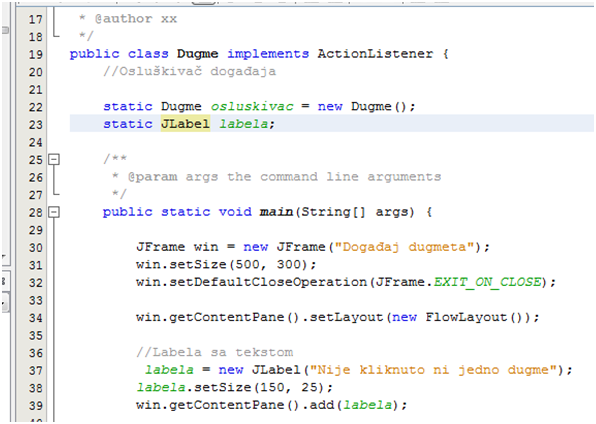Click FlowLayout in the setLayout call

pos(466,317)
